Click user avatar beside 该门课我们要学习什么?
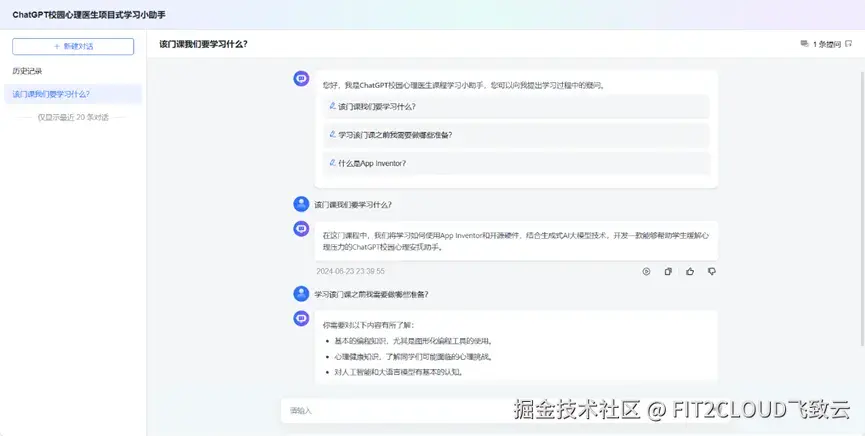This screenshot has height=436, width=865. (301, 204)
